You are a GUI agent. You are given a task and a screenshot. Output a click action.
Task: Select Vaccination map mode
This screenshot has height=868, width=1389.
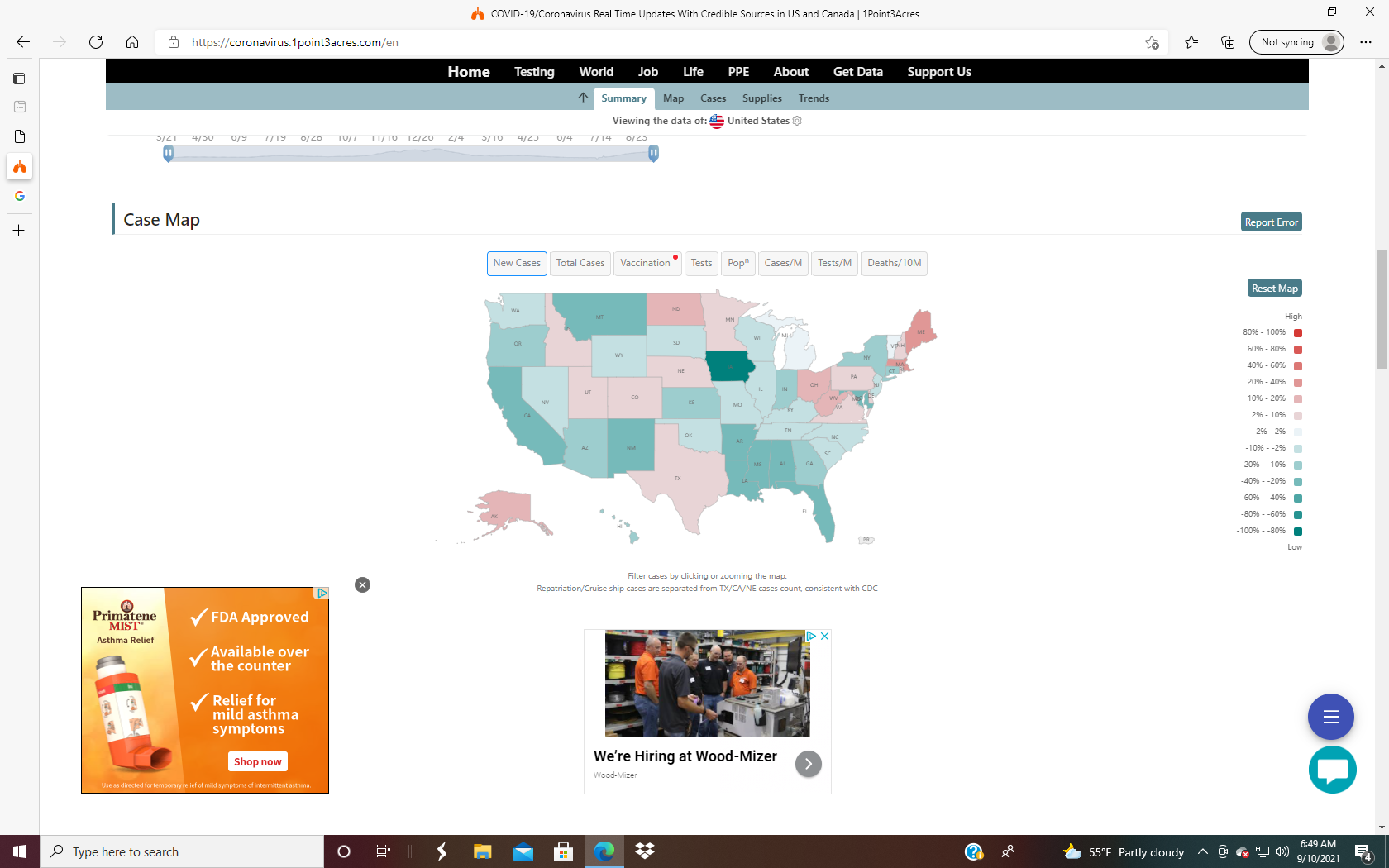tap(647, 263)
